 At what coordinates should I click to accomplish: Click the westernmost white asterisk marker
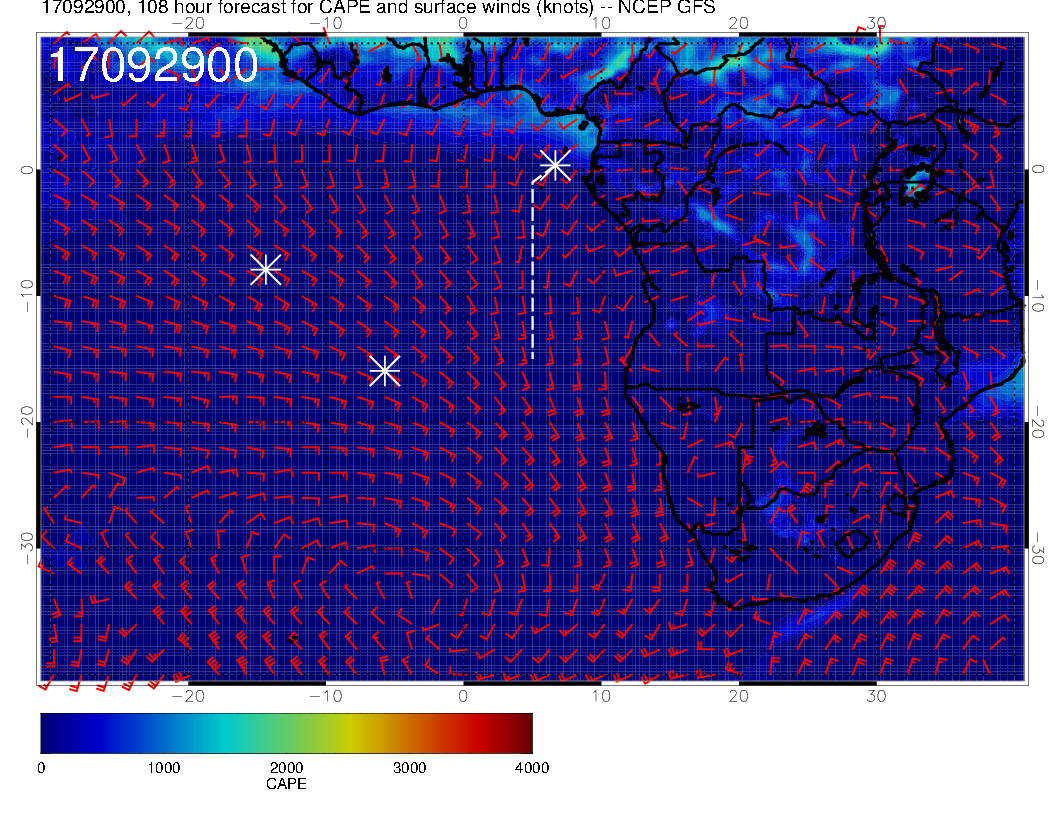click(265, 269)
